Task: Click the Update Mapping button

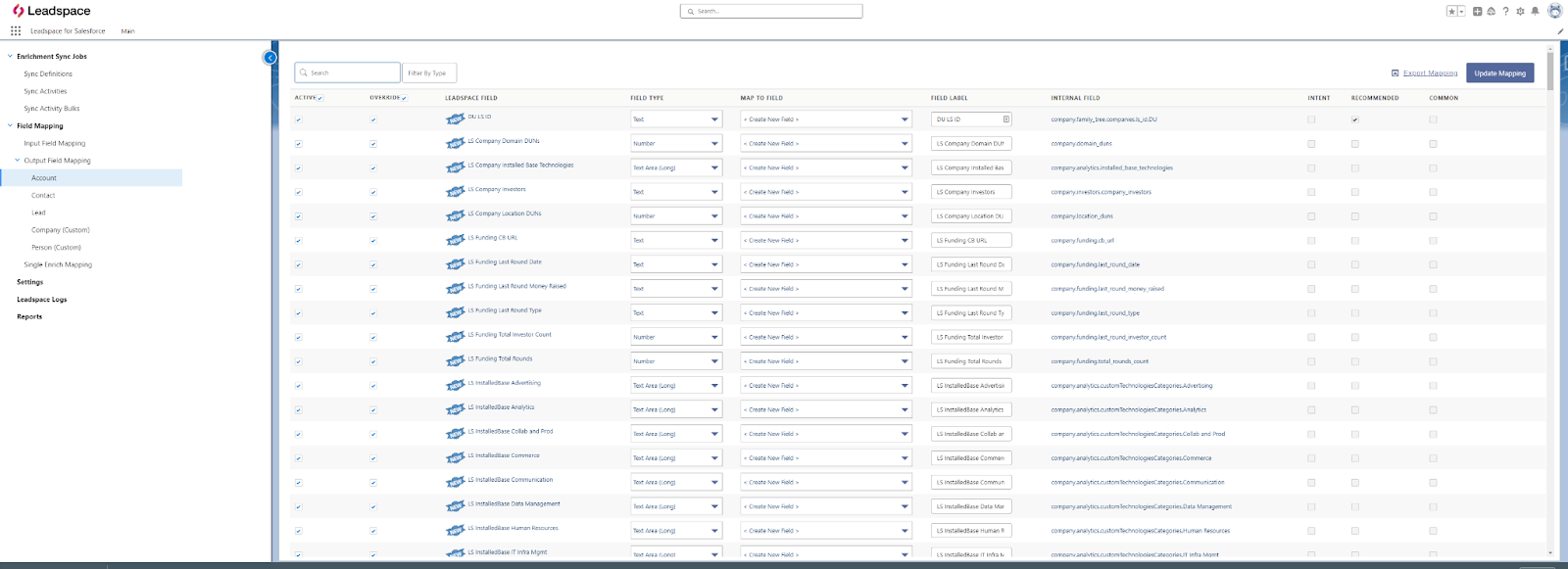Action: click(1500, 72)
